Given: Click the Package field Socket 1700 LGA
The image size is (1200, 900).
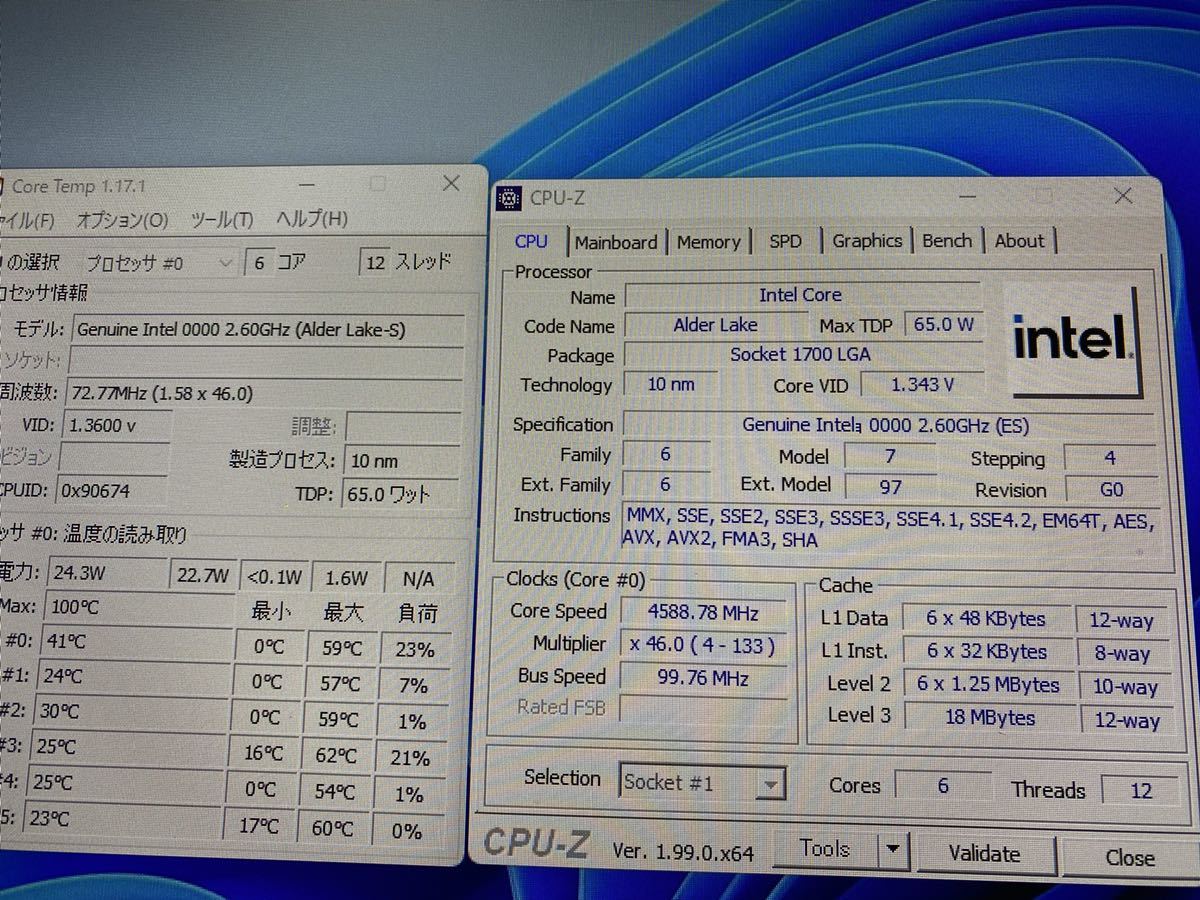Looking at the screenshot, I should click(801, 354).
